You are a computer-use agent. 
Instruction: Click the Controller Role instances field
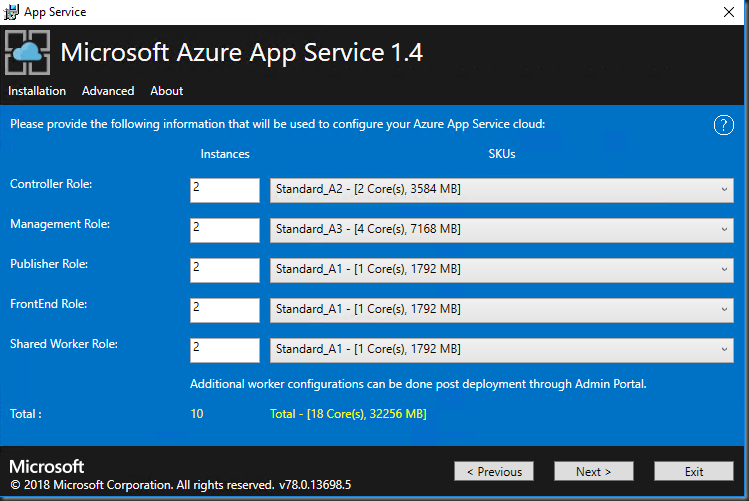coord(225,190)
